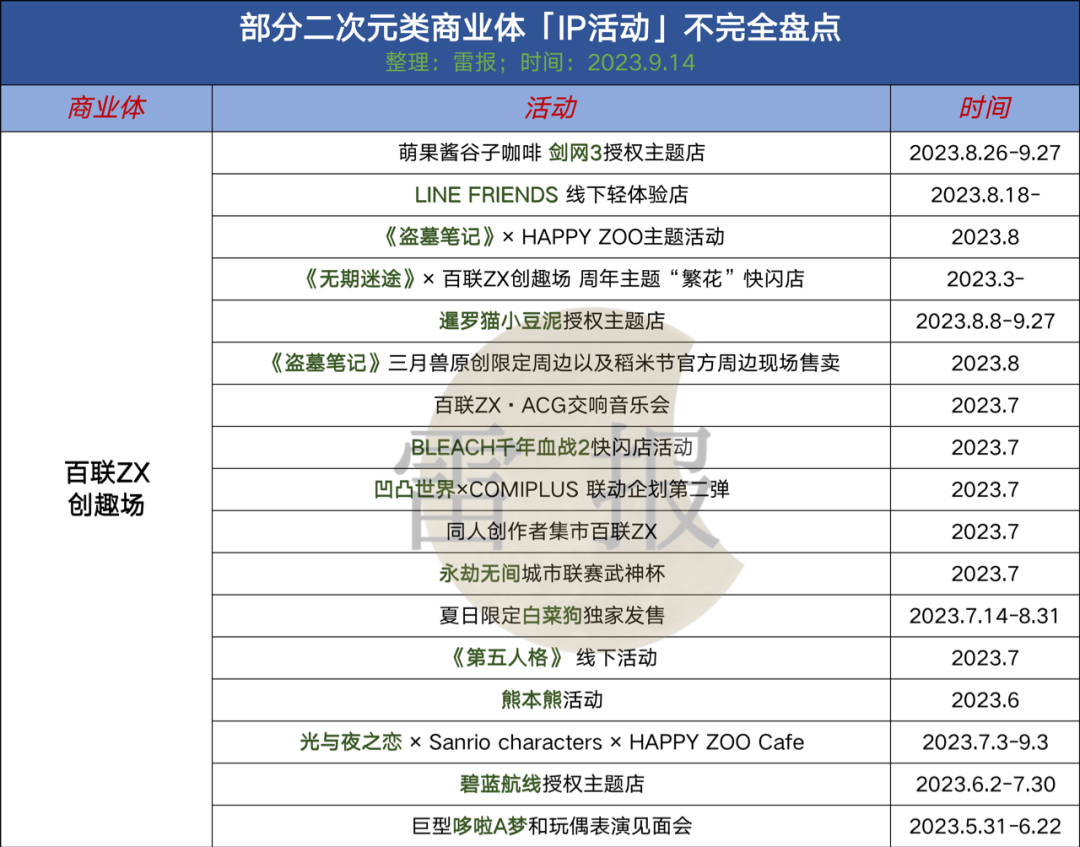The height and width of the screenshot is (847, 1080).
Task: Click the LINE FRIENDS 线下轻体验店 row
Action: 551,195
